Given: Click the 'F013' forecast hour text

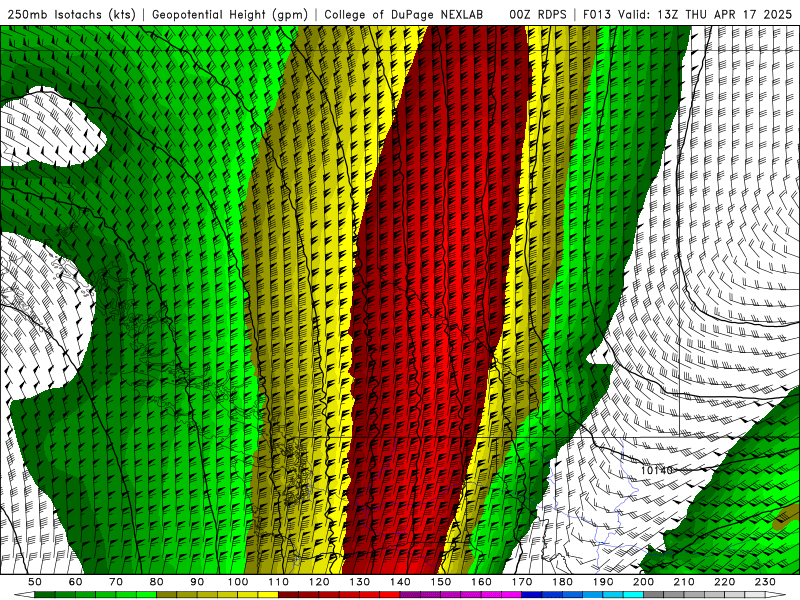Looking at the screenshot, I should tap(596, 14).
